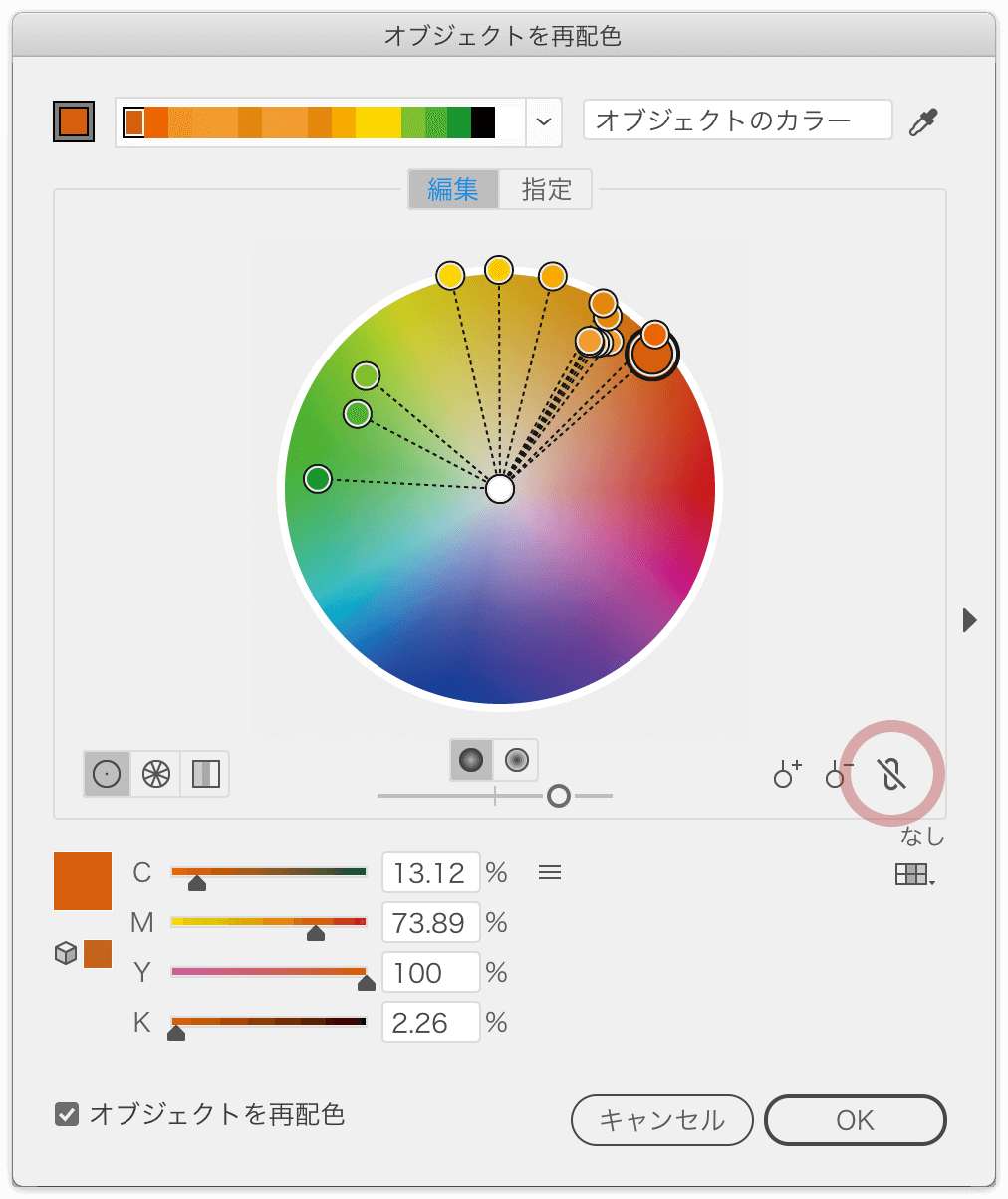Switch to the 指定 tab
Image resolution: width=1008 pixels, height=1199 pixels.
[x=546, y=189]
